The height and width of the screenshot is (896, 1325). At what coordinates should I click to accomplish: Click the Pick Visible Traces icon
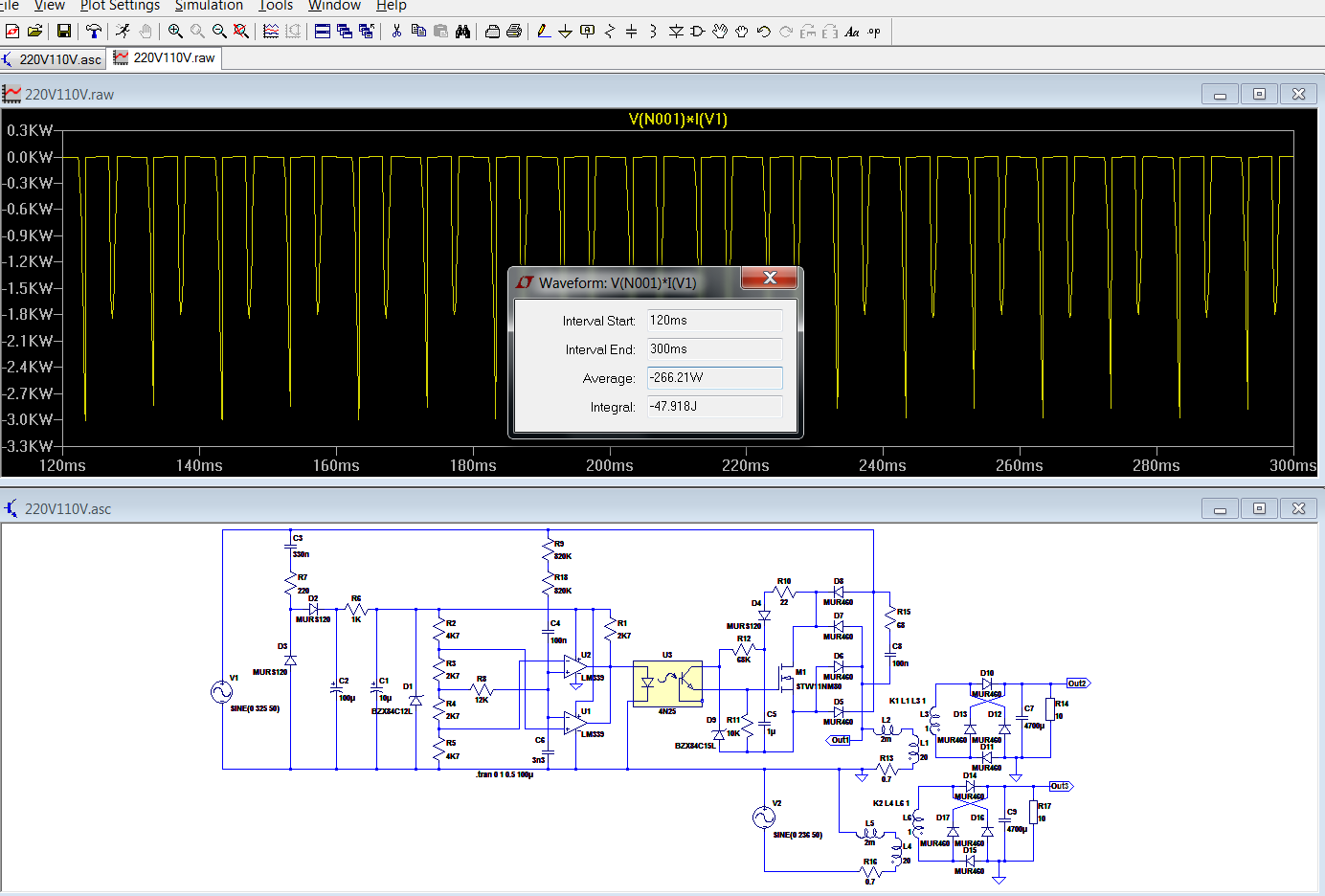pyautogui.click(x=271, y=32)
